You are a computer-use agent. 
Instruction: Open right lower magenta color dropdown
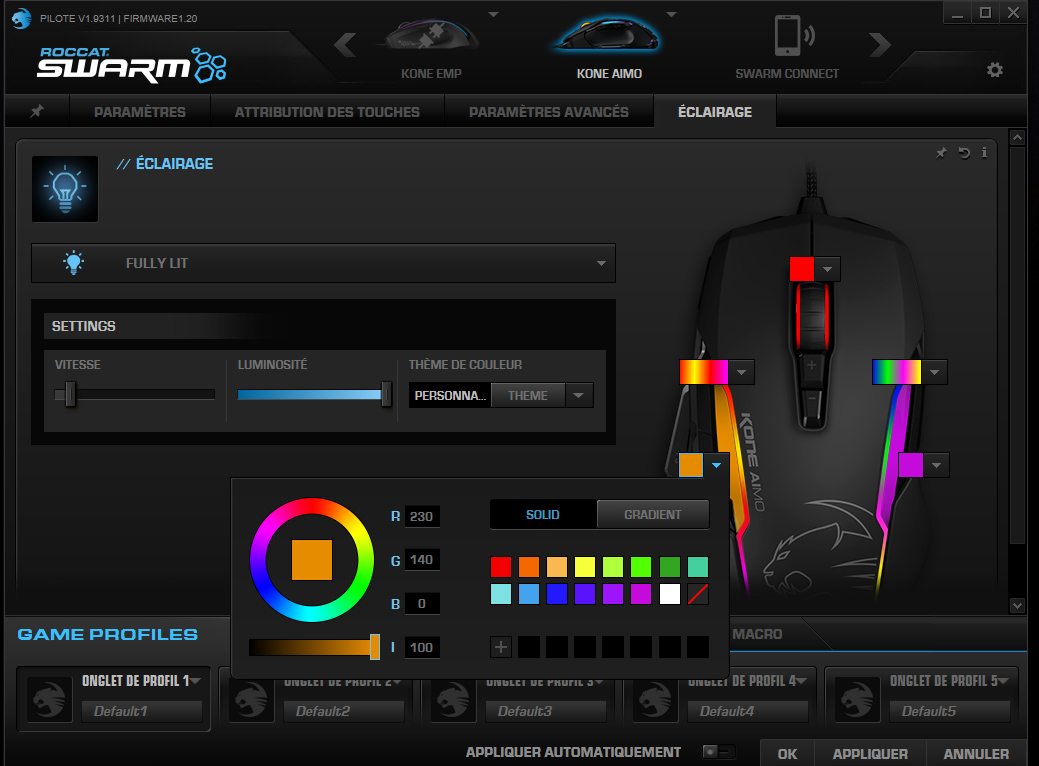pos(936,465)
